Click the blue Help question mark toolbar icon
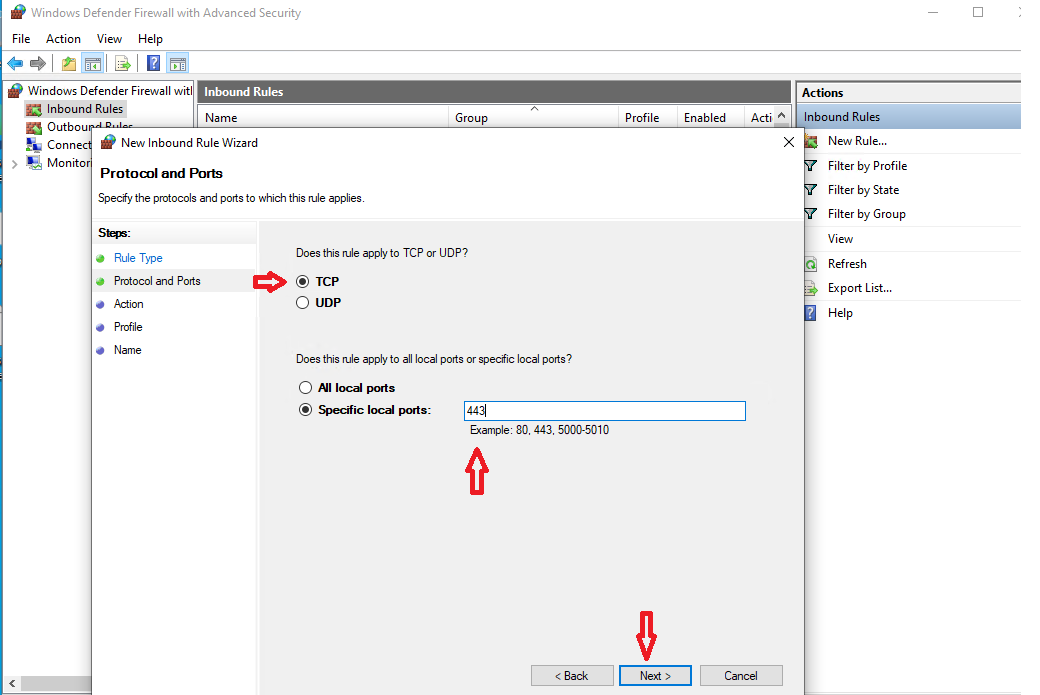Screen dimensions: 1040x695 tap(153, 64)
